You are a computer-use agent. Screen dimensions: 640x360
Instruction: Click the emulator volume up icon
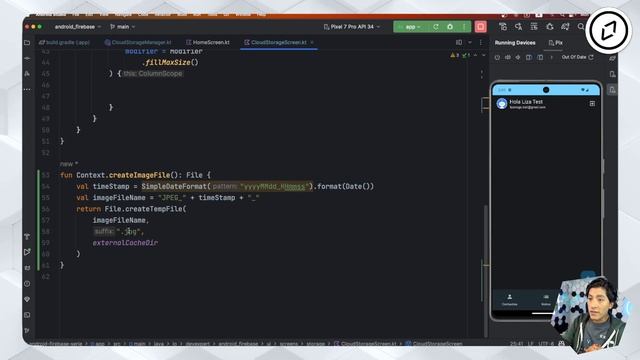[x=508, y=58]
